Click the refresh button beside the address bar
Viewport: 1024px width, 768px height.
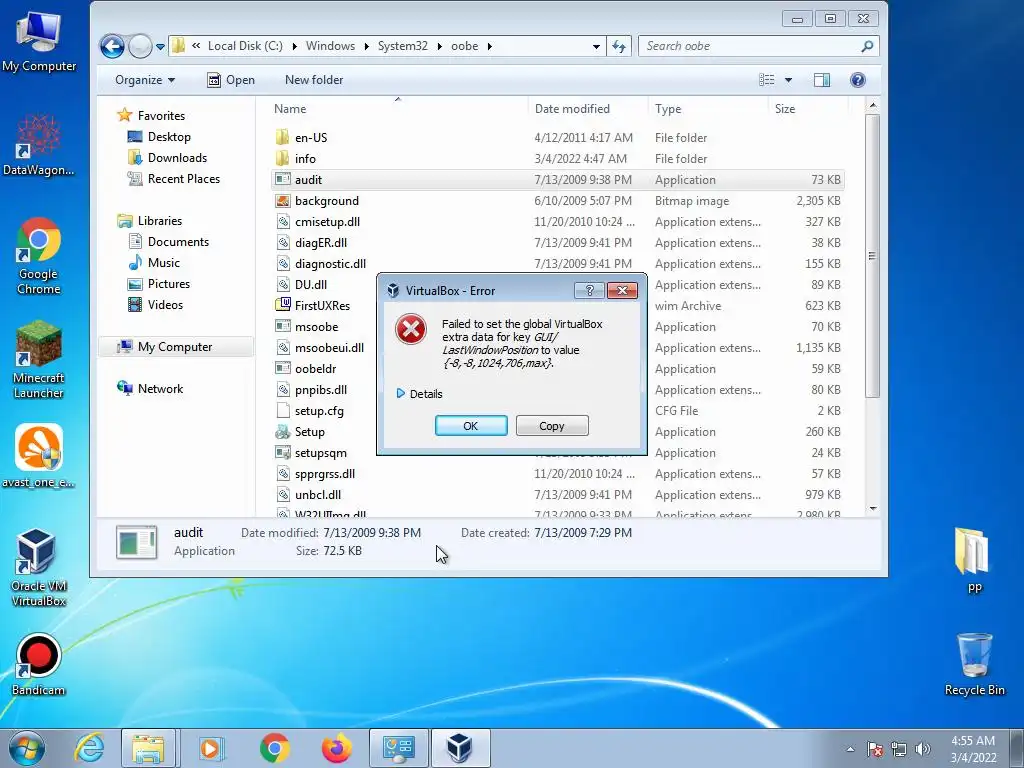click(x=618, y=46)
